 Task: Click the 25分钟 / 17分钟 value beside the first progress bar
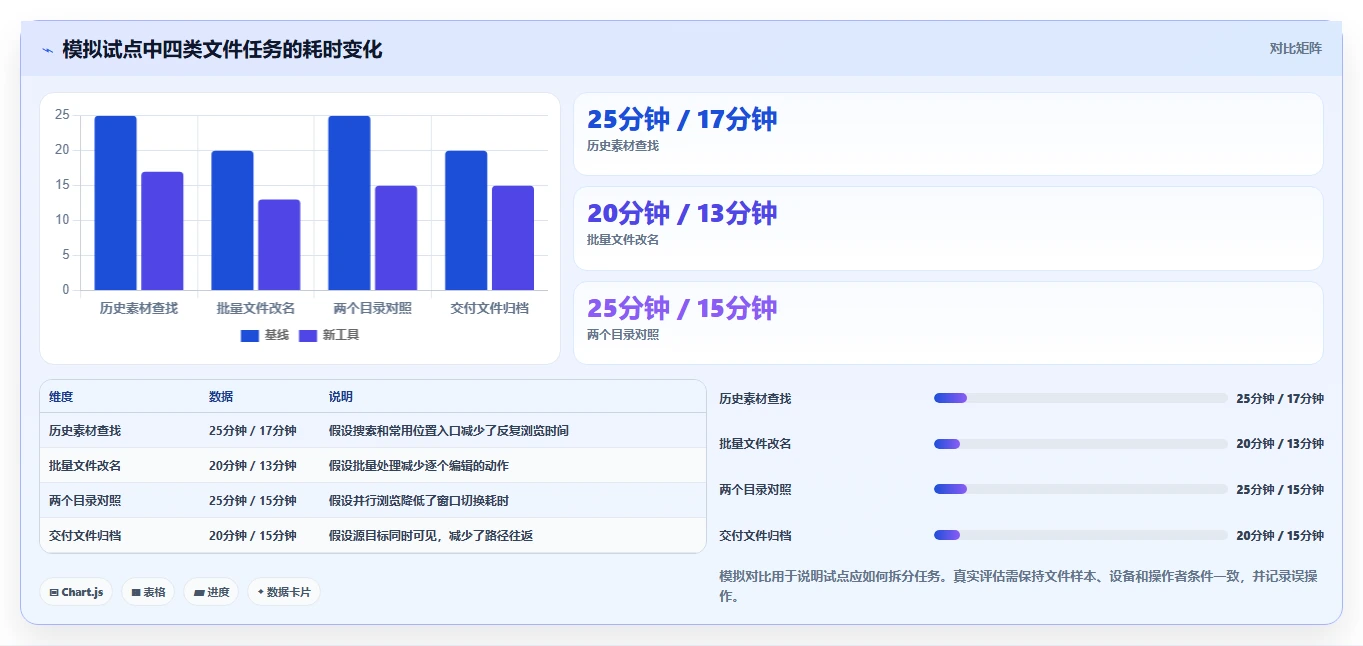pos(1280,398)
